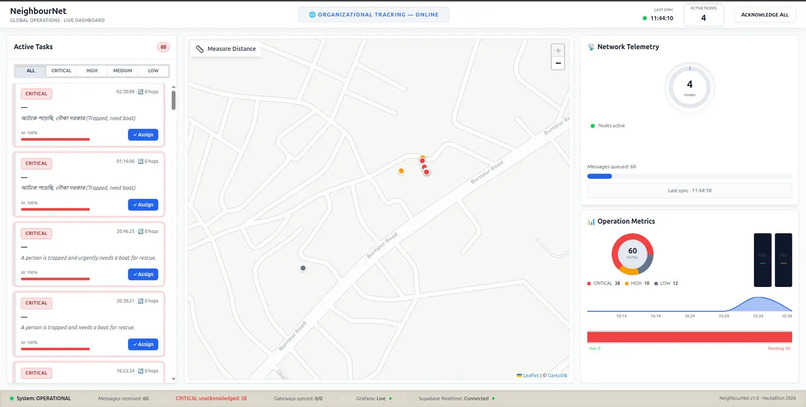Click the gray LOW legend dot
This screenshot has height=407, width=806.
pyautogui.click(x=656, y=284)
